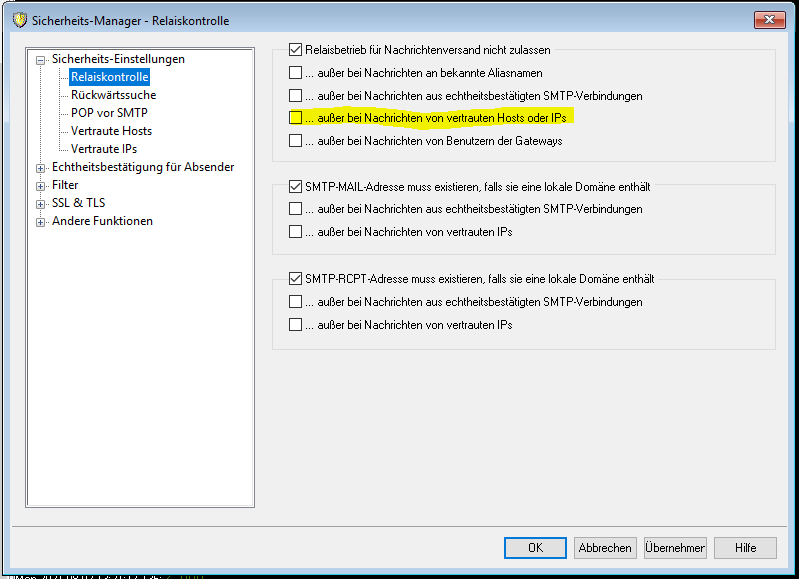
Task: Collapse the Sicherheits-Einstellungen tree node
Action: coord(41,60)
